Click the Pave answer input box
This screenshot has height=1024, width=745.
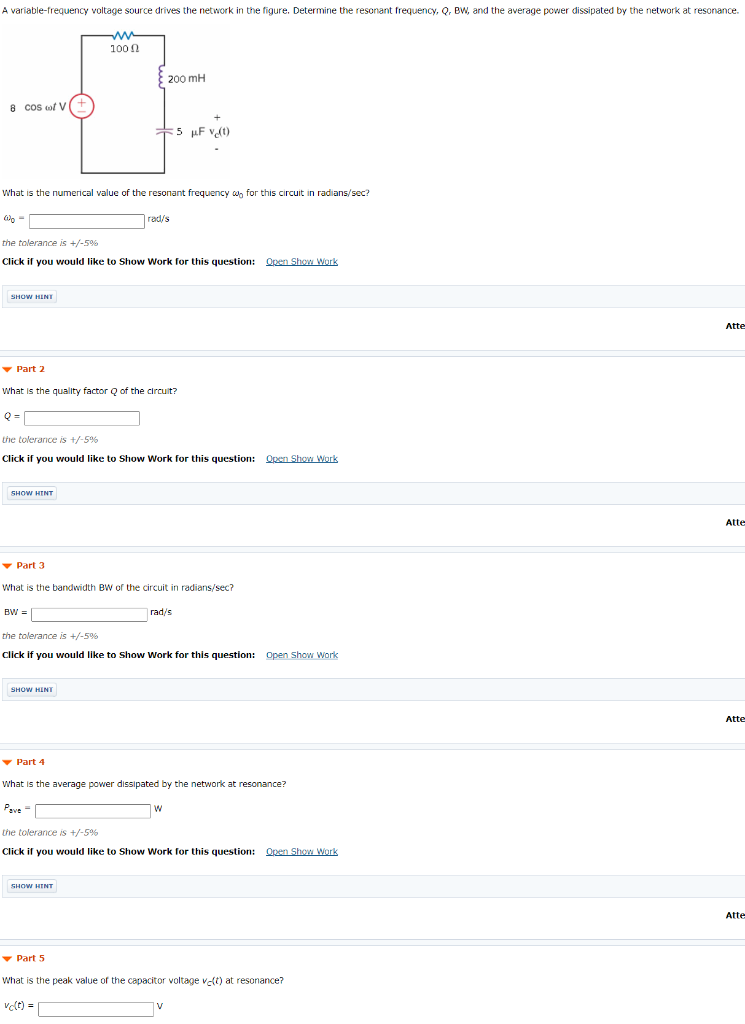[92, 810]
